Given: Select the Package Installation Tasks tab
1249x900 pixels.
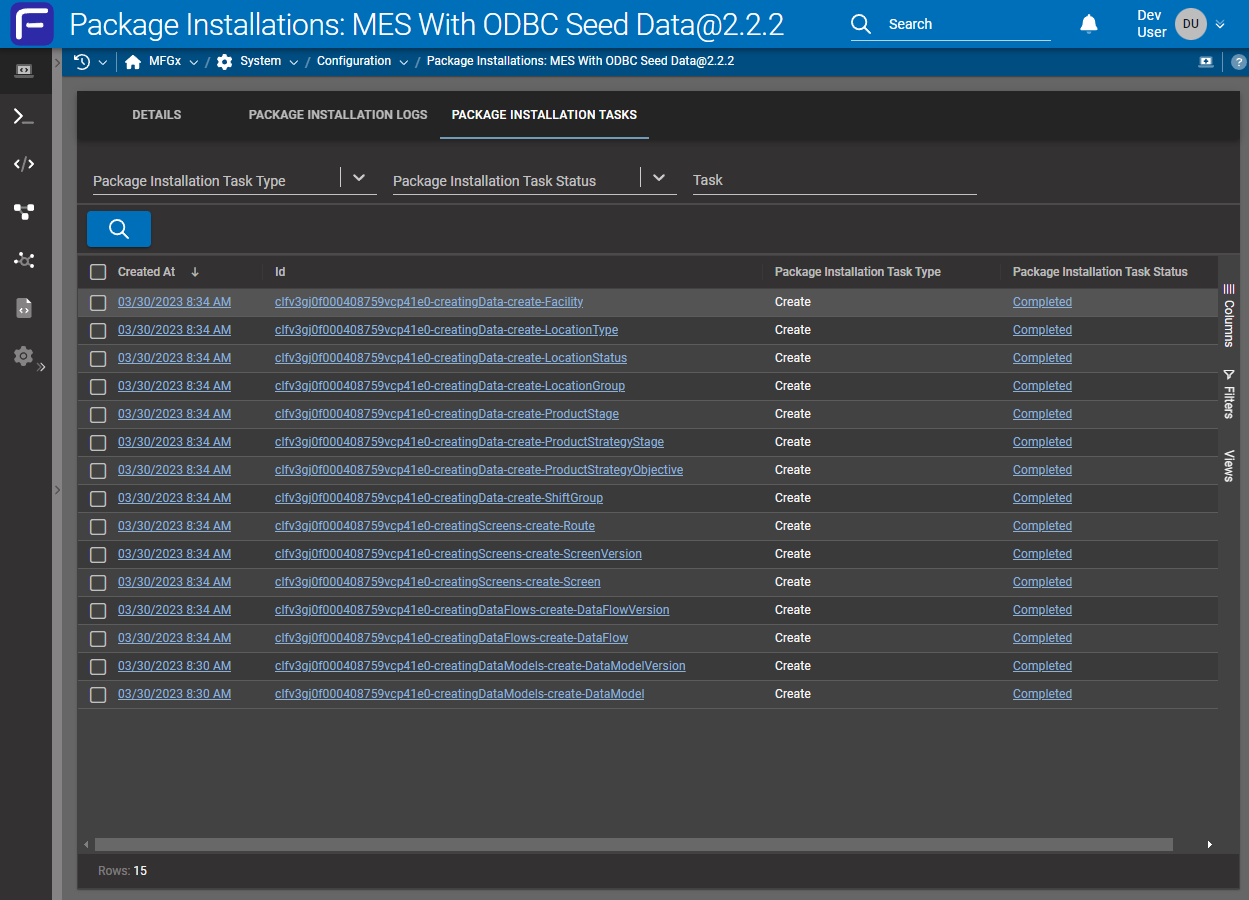Looking at the screenshot, I should pos(544,115).
